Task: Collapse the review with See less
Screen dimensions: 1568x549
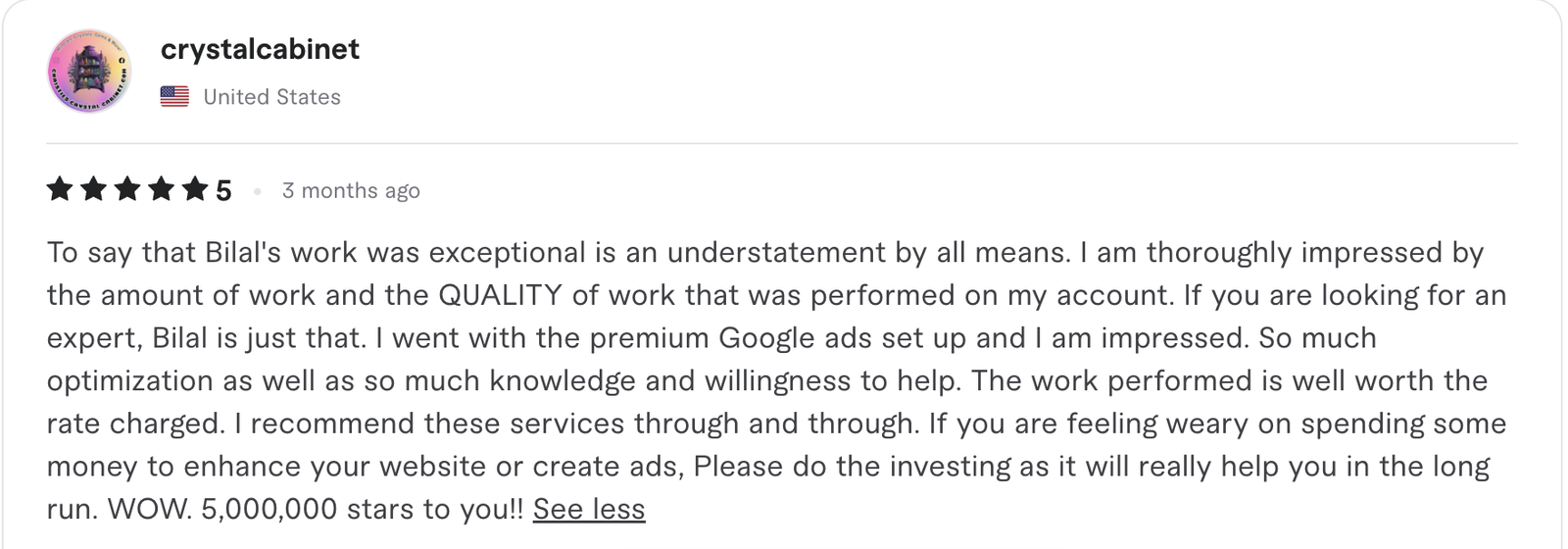Action: [589, 509]
